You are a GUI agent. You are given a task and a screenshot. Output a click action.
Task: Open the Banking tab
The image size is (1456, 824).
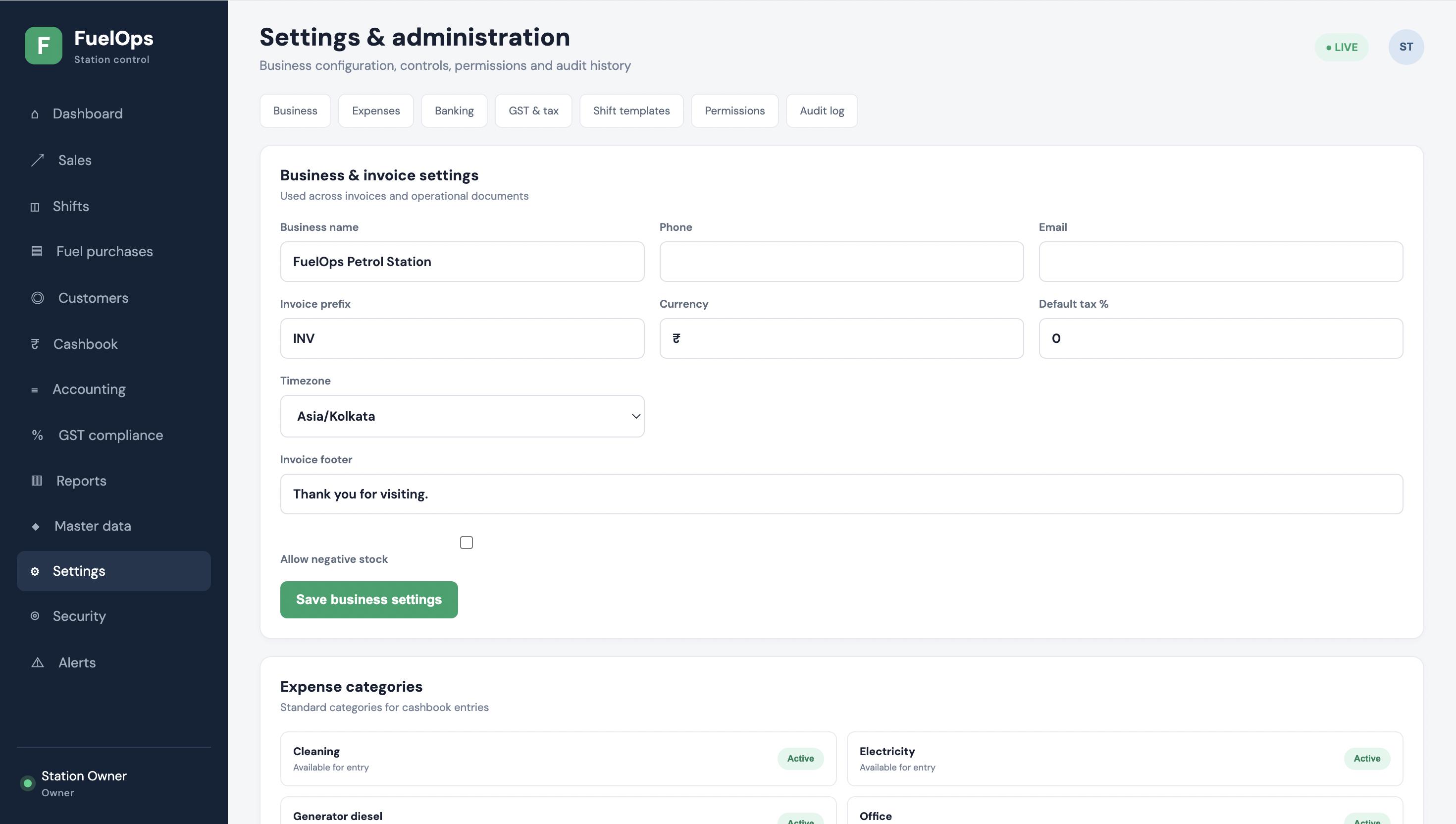(x=454, y=111)
